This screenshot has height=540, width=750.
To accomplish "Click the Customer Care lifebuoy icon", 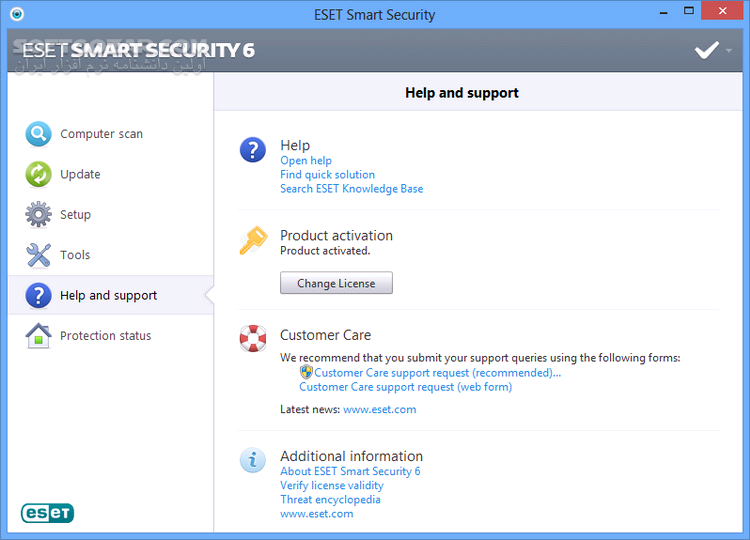I will (x=253, y=338).
